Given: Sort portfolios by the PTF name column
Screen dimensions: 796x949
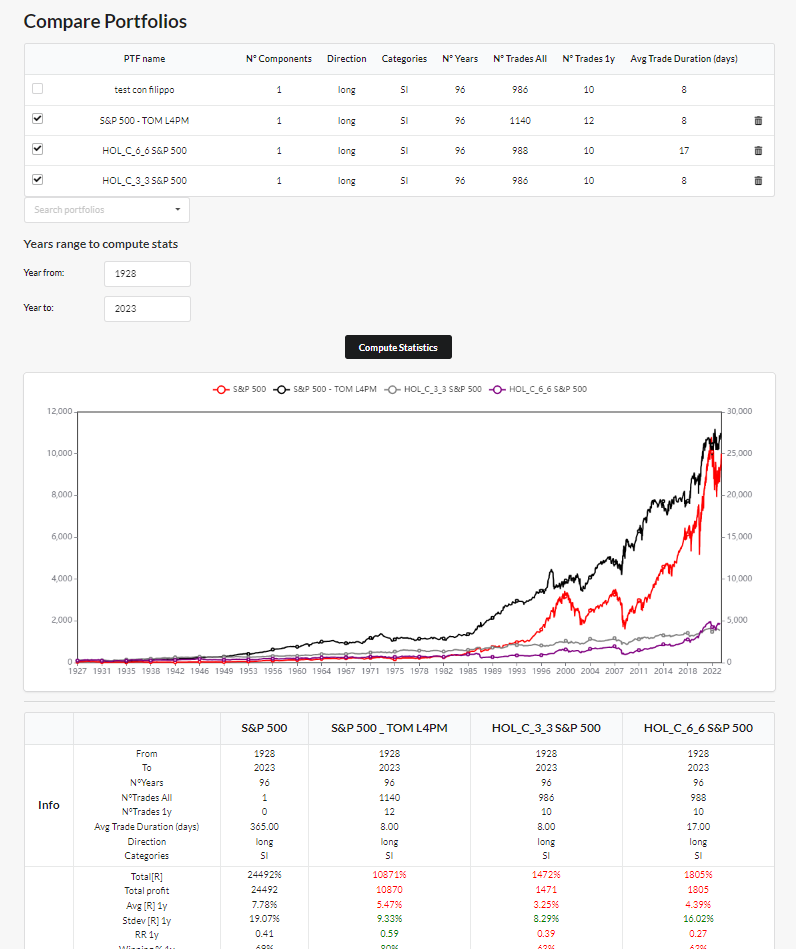Looking at the screenshot, I should point(144,58).
